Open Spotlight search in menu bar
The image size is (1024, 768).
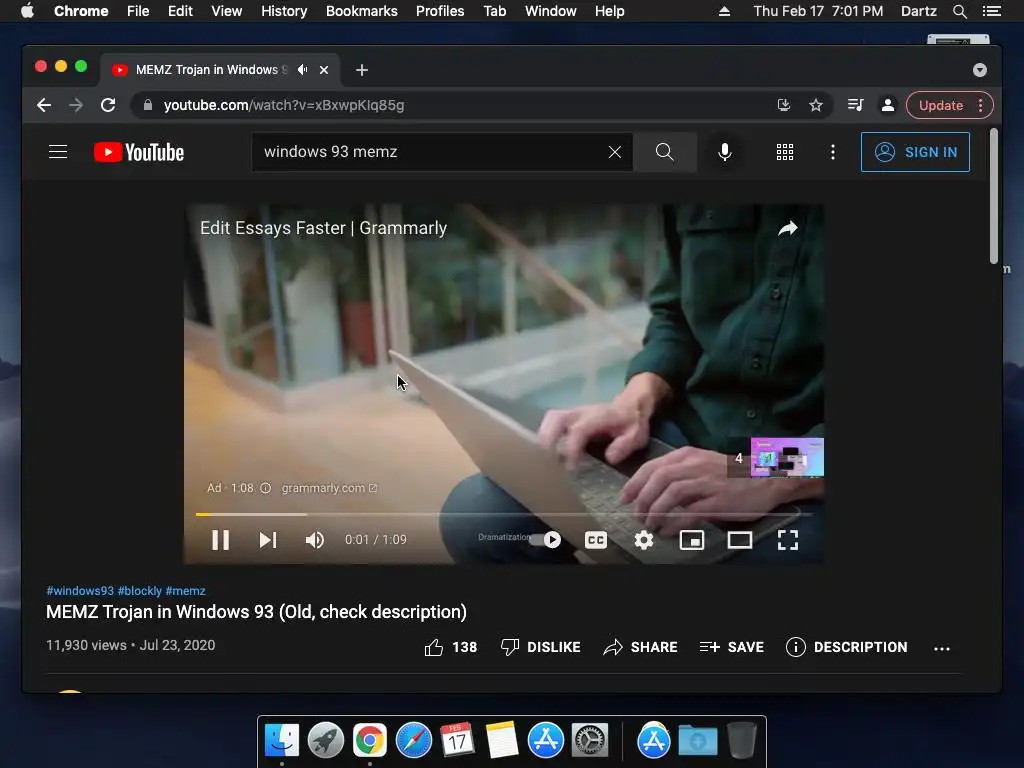tap(959, 11)
